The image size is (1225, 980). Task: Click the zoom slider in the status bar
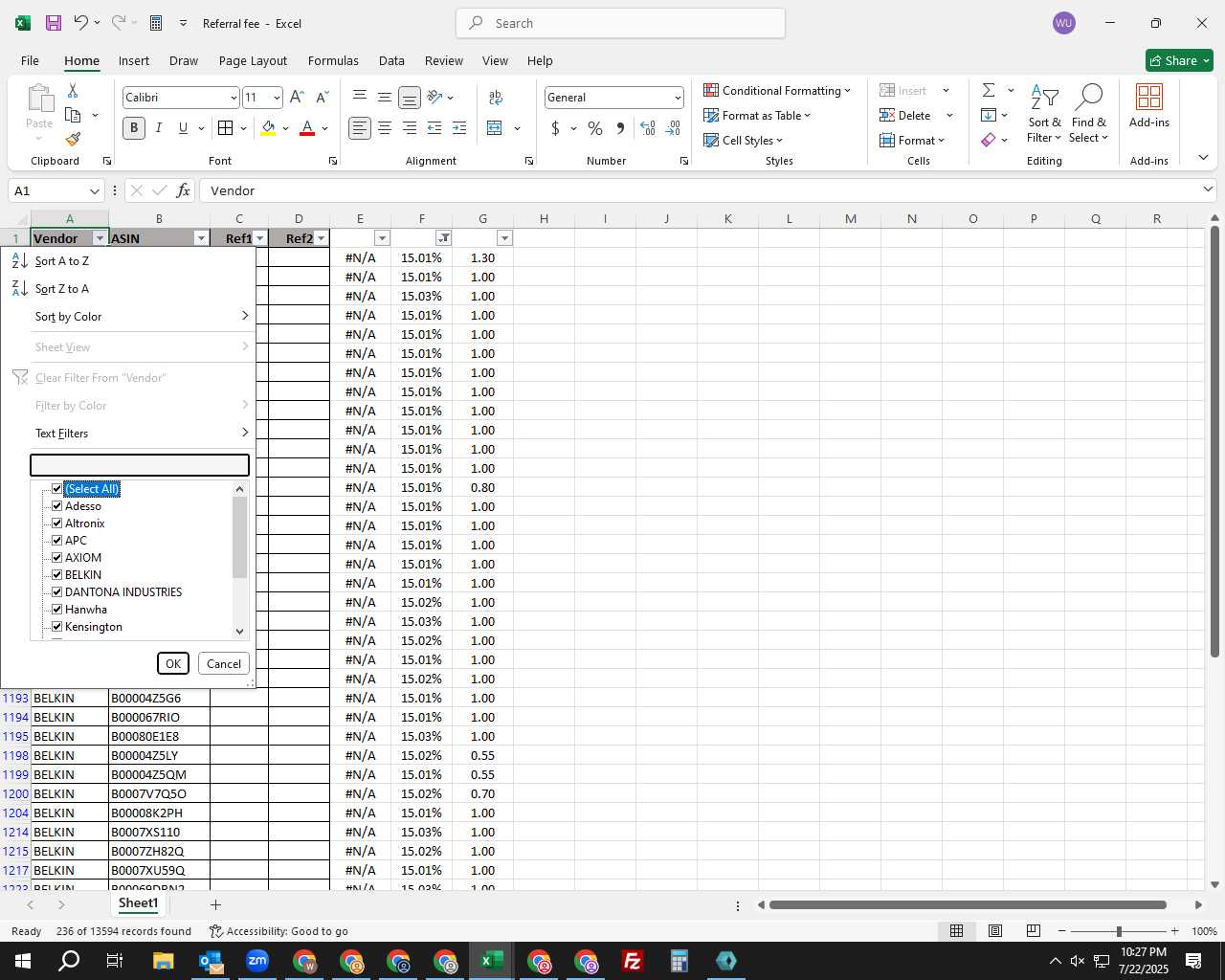(x=1119, y=931)
